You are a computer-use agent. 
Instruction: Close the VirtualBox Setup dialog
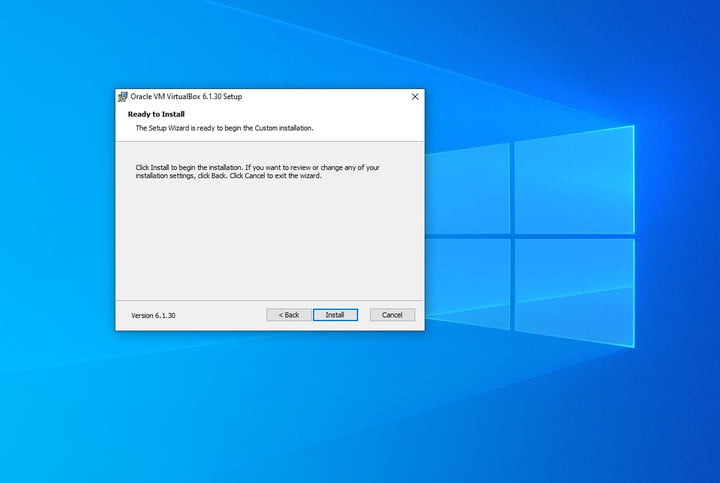pyautogui.click(x=415, y=96)
